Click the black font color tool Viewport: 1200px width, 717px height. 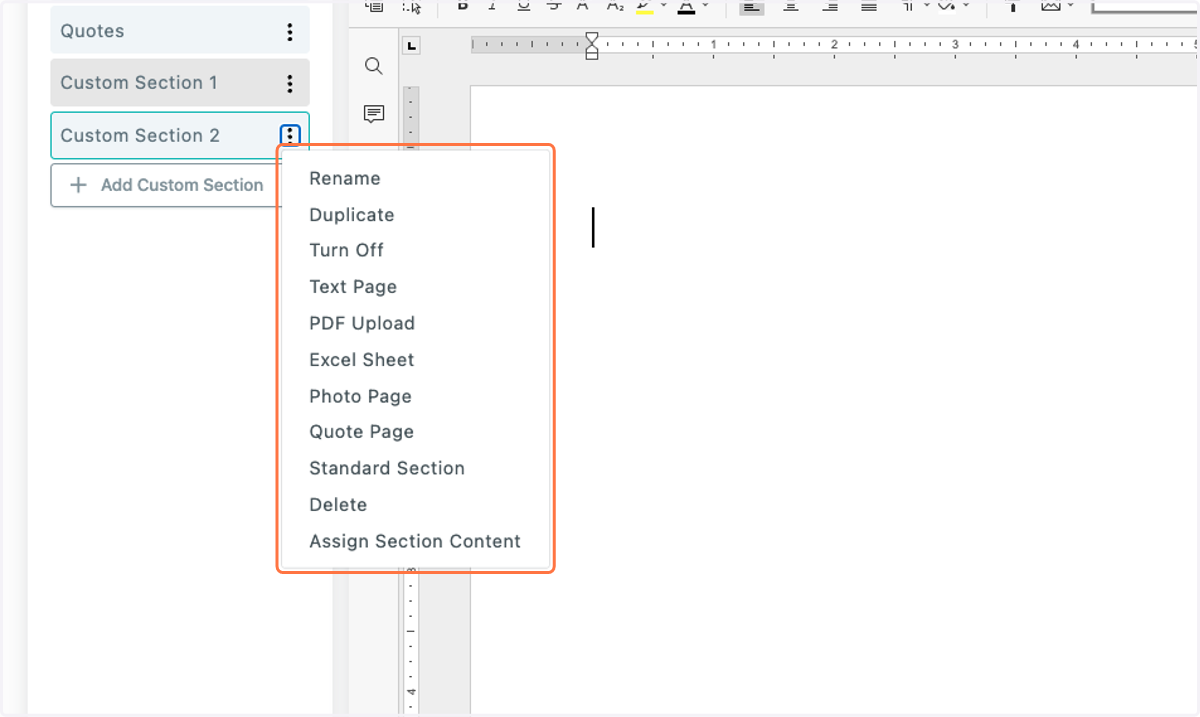coord(686,7)
